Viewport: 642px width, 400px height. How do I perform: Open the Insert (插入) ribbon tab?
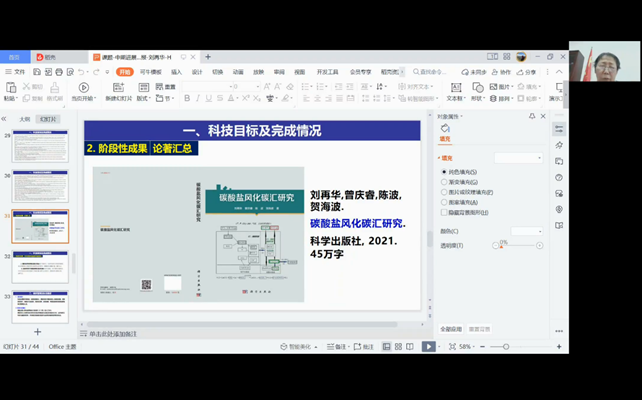click(x=176, y=72)
